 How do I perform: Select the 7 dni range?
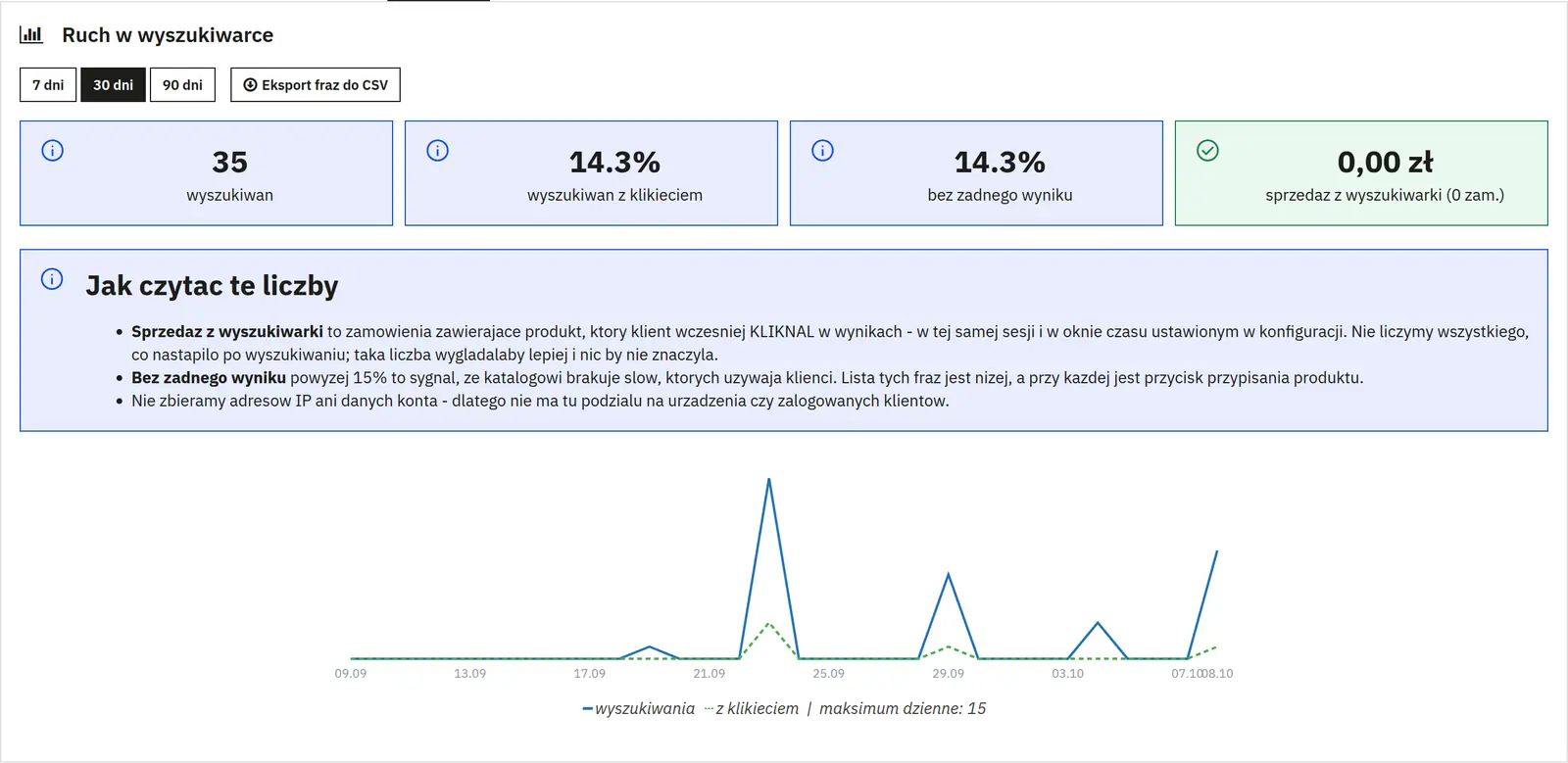coord(48,84)
